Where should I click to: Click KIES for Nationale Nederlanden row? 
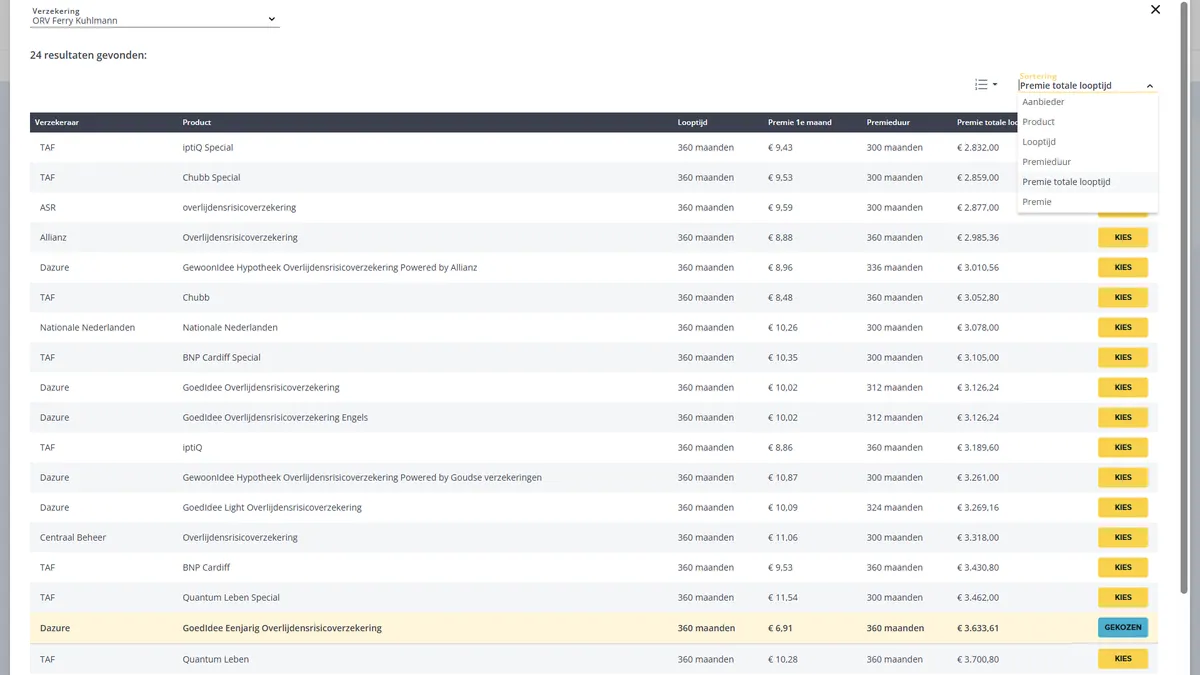1123,328
